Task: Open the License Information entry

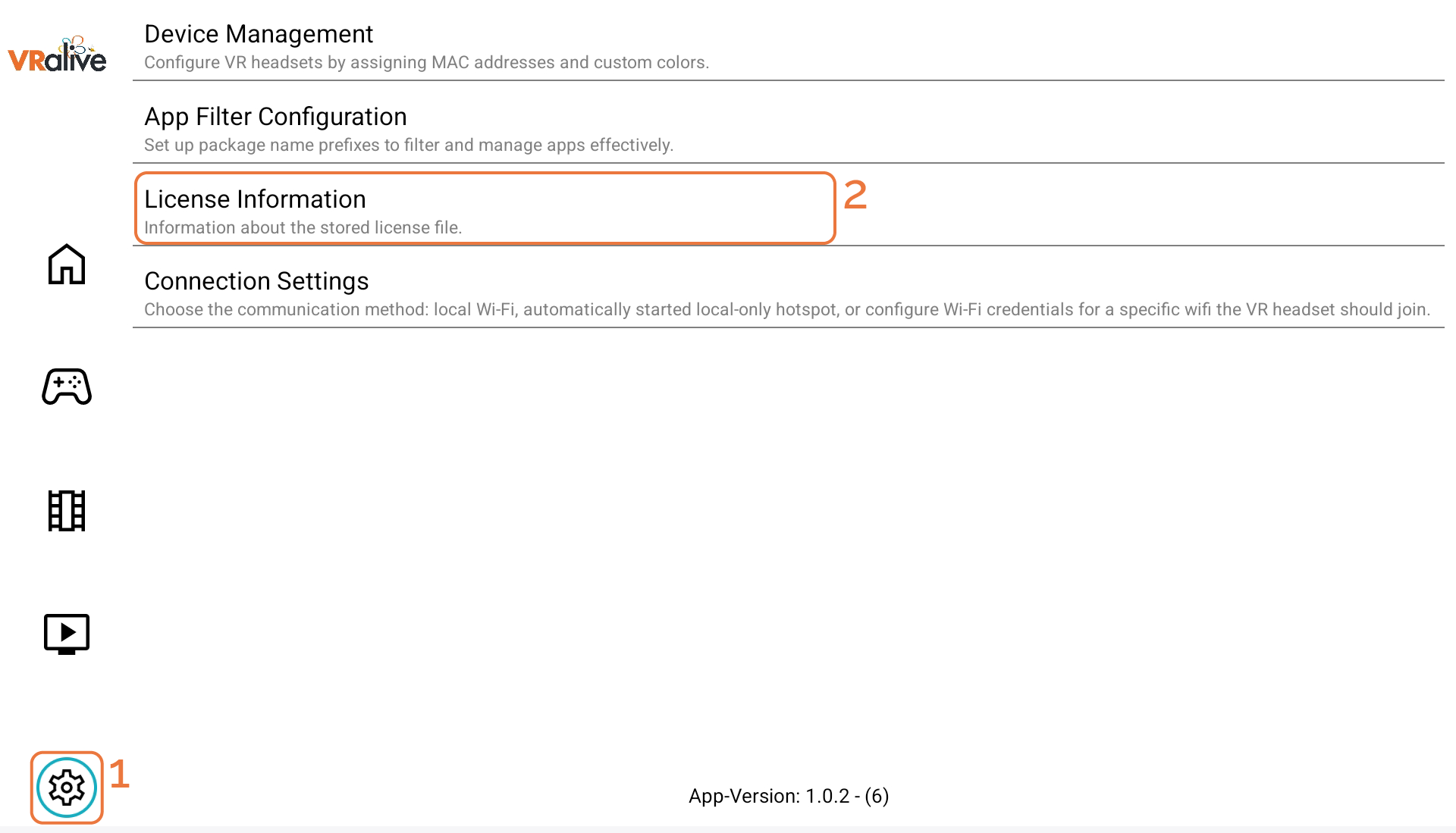Action: pos(255,199)
